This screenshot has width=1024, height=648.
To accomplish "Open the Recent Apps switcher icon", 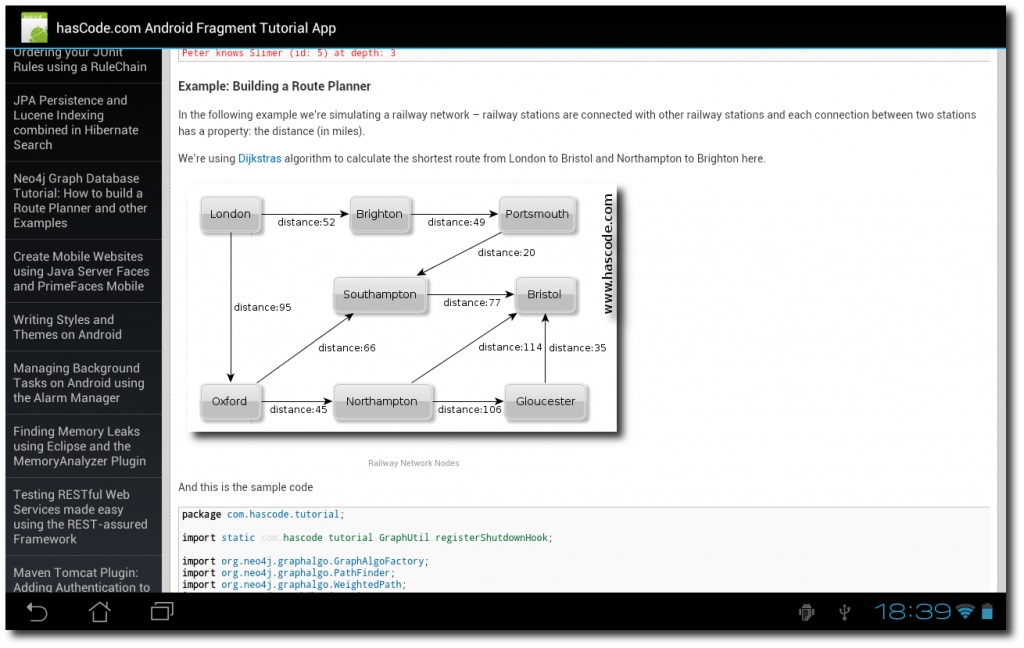I will pos(161,611).
